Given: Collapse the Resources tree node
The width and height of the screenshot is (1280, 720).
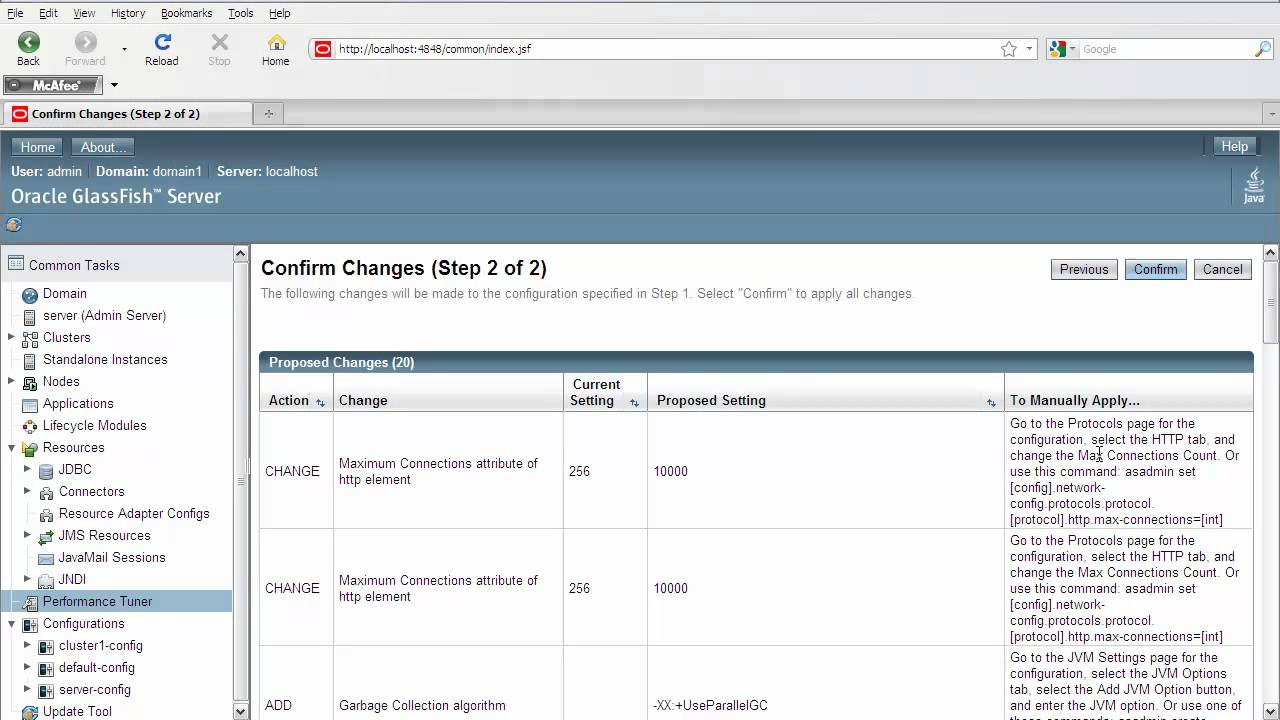Looking at the screenshot, I should (12, 447).
